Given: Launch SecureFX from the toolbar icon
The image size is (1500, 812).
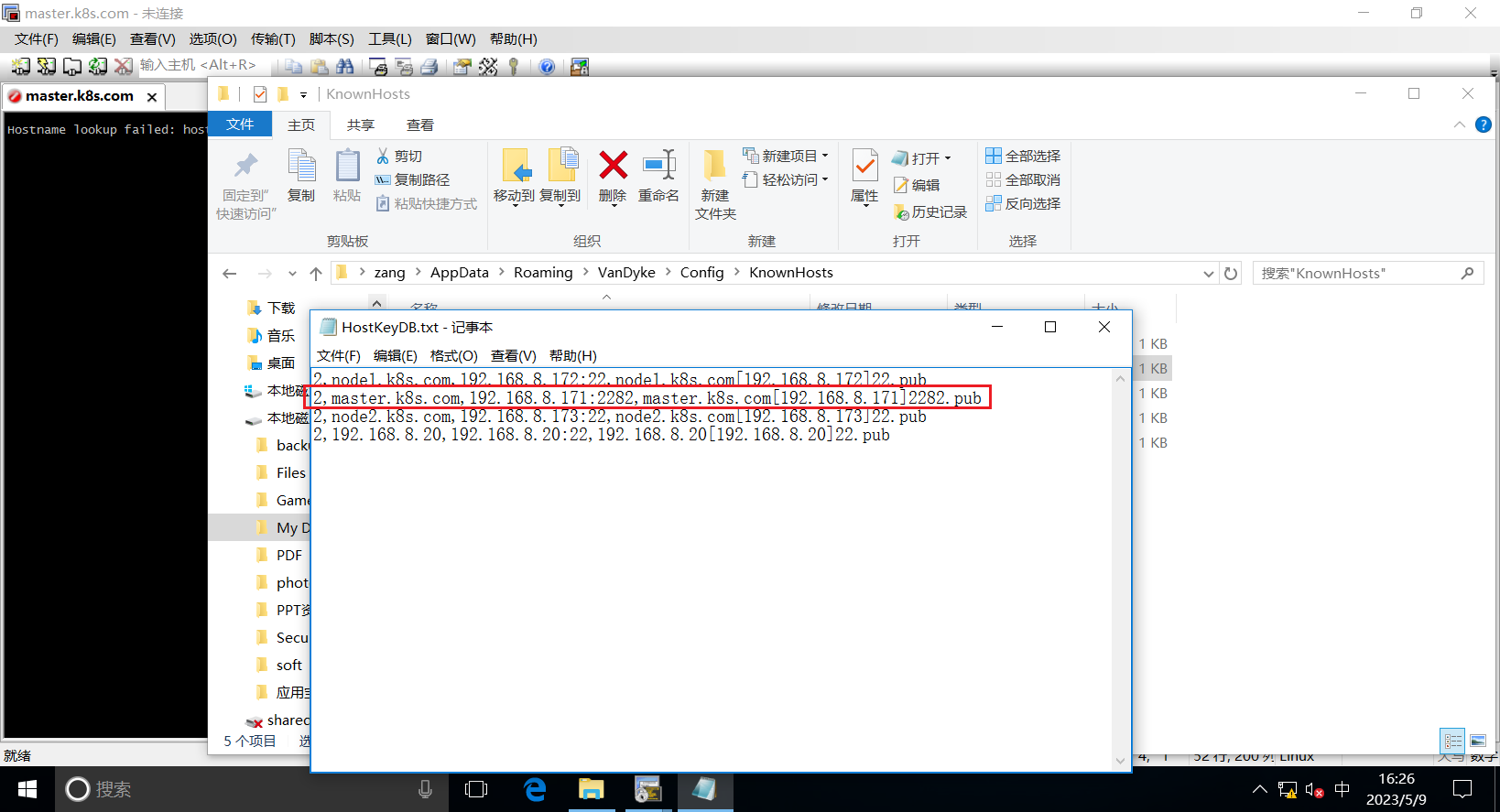Looking at the screenshot, I should [580, 66].
